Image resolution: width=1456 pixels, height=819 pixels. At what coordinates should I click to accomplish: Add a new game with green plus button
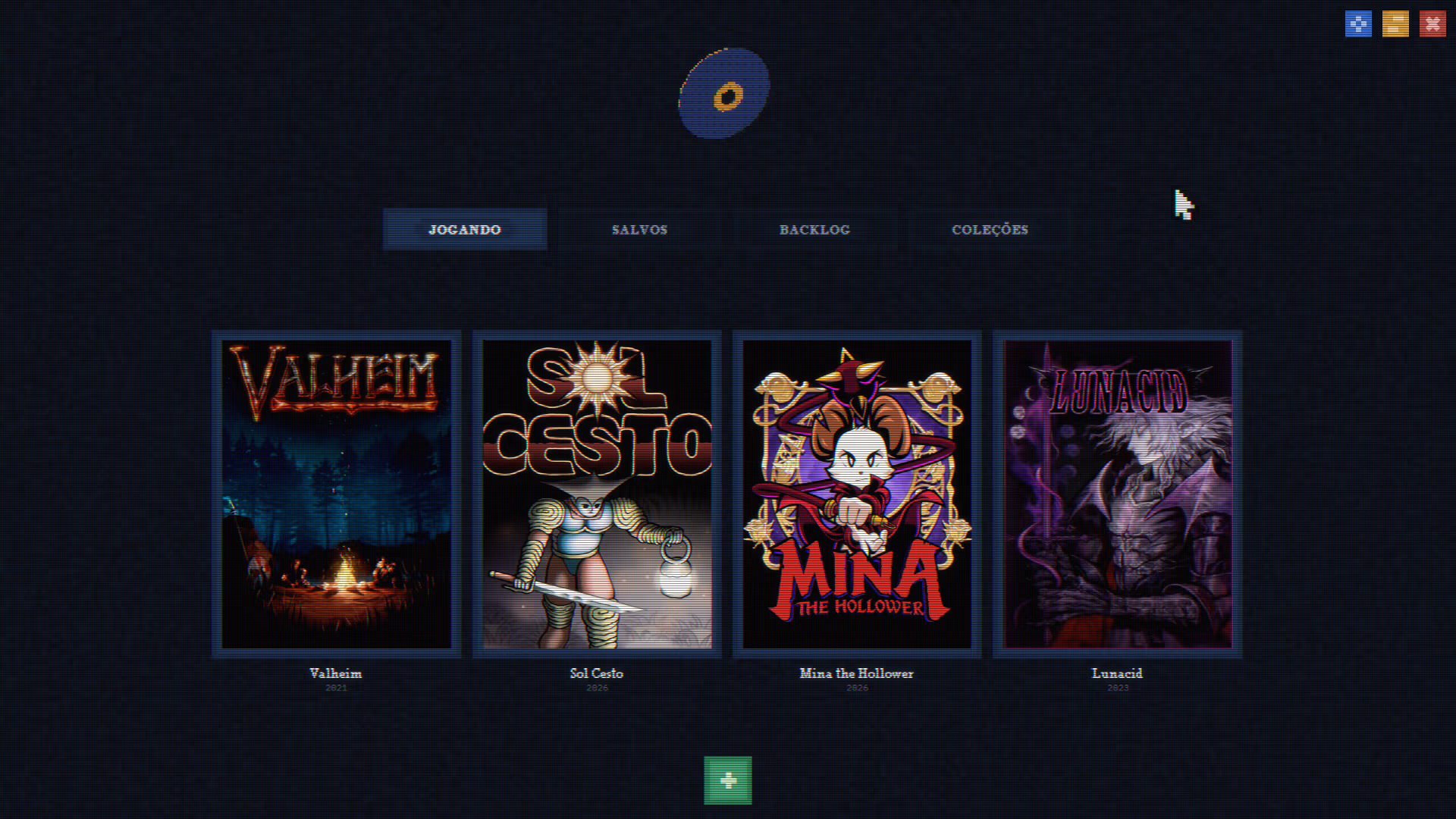(728, 780)
